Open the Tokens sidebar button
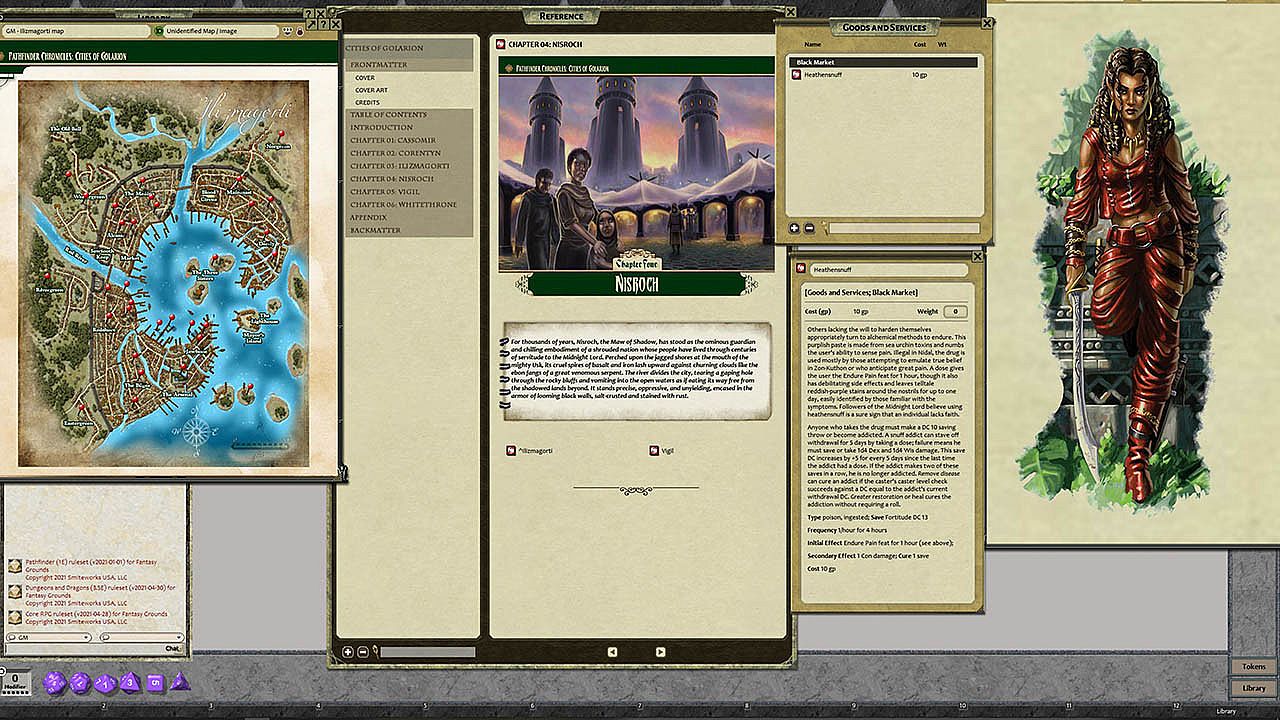Screen dimensions: 1280x720 (1253, 666)
